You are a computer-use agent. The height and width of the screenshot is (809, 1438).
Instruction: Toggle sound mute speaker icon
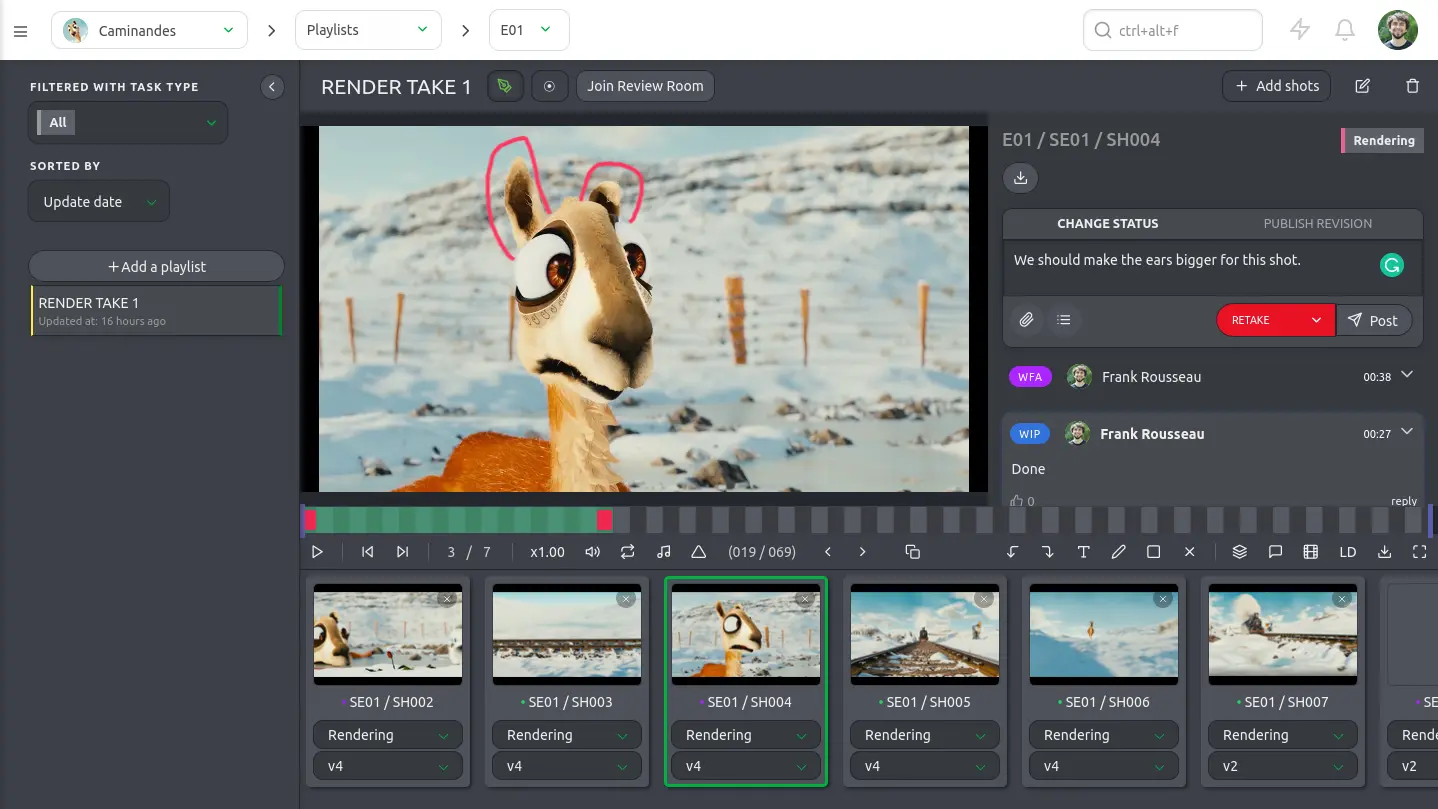coord(593,552)
